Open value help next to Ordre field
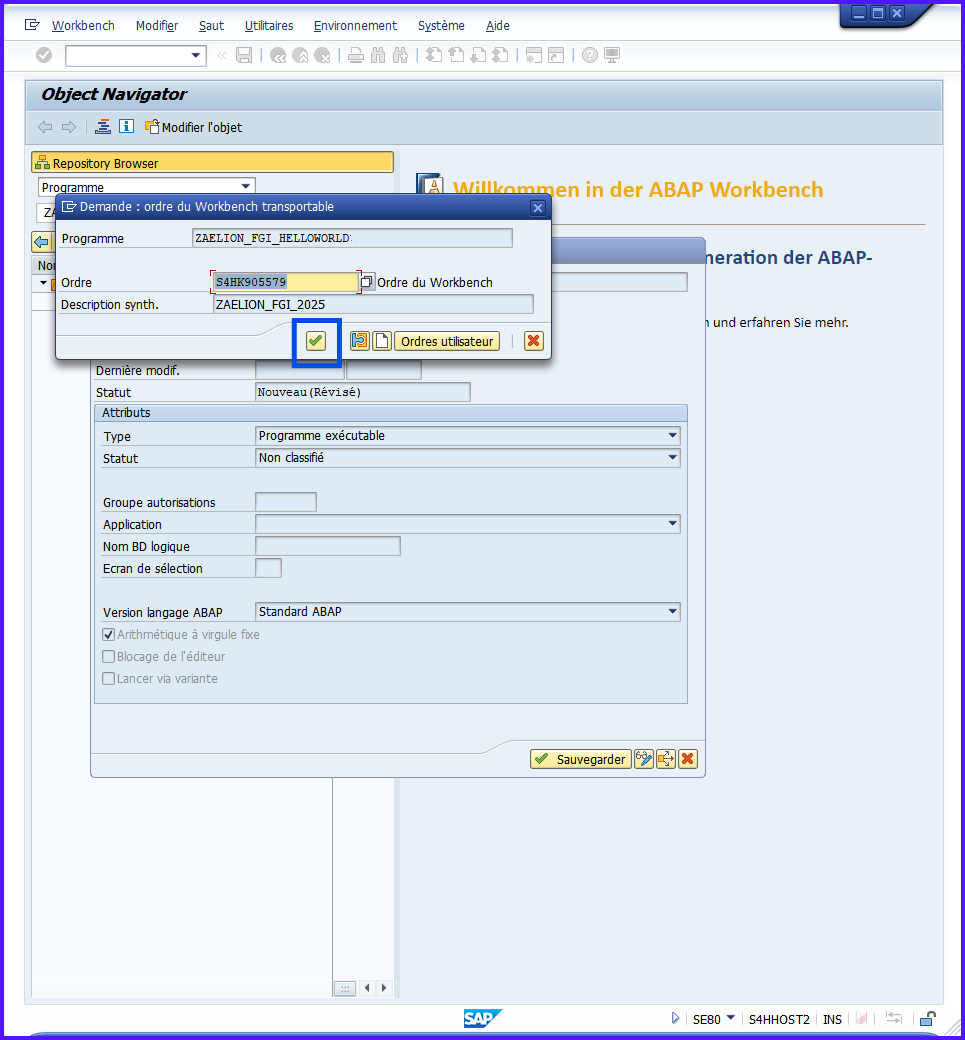This screenshot has width=965, height=1040. tap(367, 283)
